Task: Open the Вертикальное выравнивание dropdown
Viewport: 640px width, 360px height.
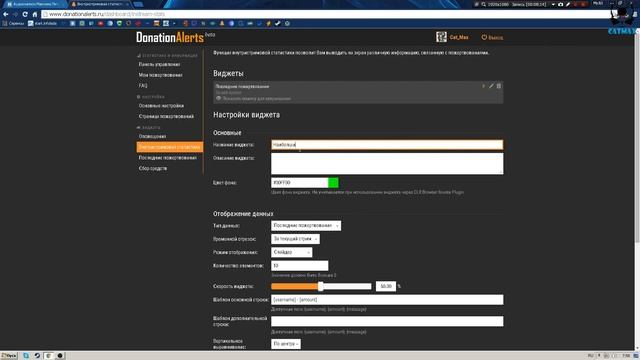Action: point(286,344)
